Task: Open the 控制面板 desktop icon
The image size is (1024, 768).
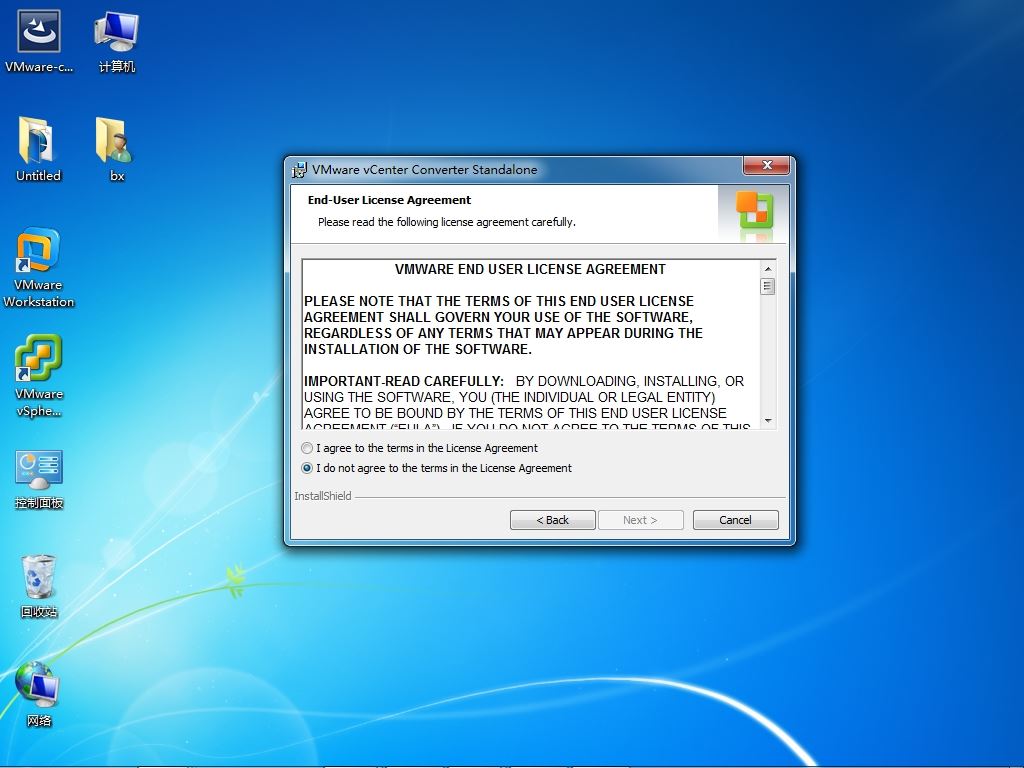Action: pos(39,479)
